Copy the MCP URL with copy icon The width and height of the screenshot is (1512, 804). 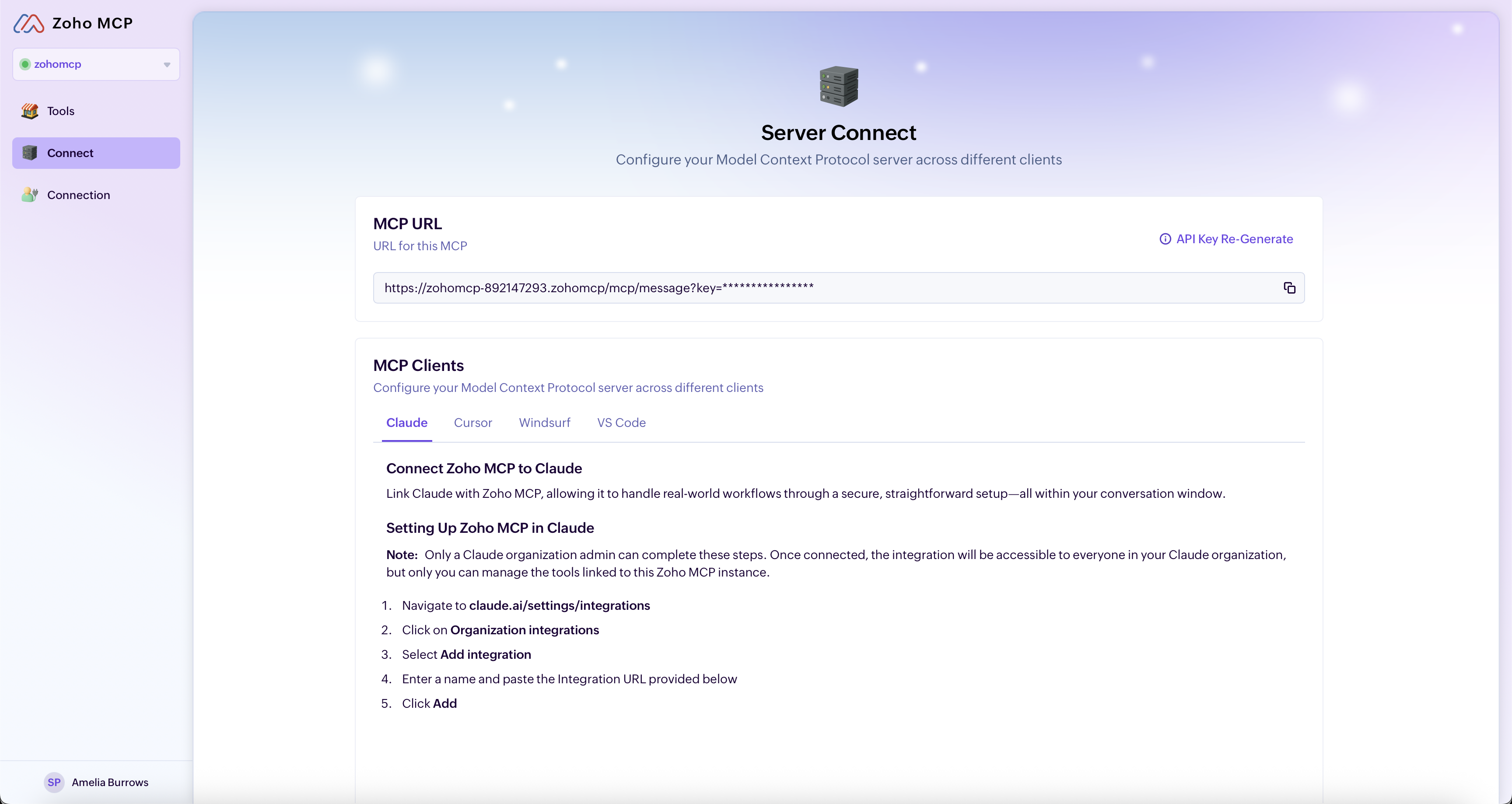pyautogui.click(x=1289, y=288)
